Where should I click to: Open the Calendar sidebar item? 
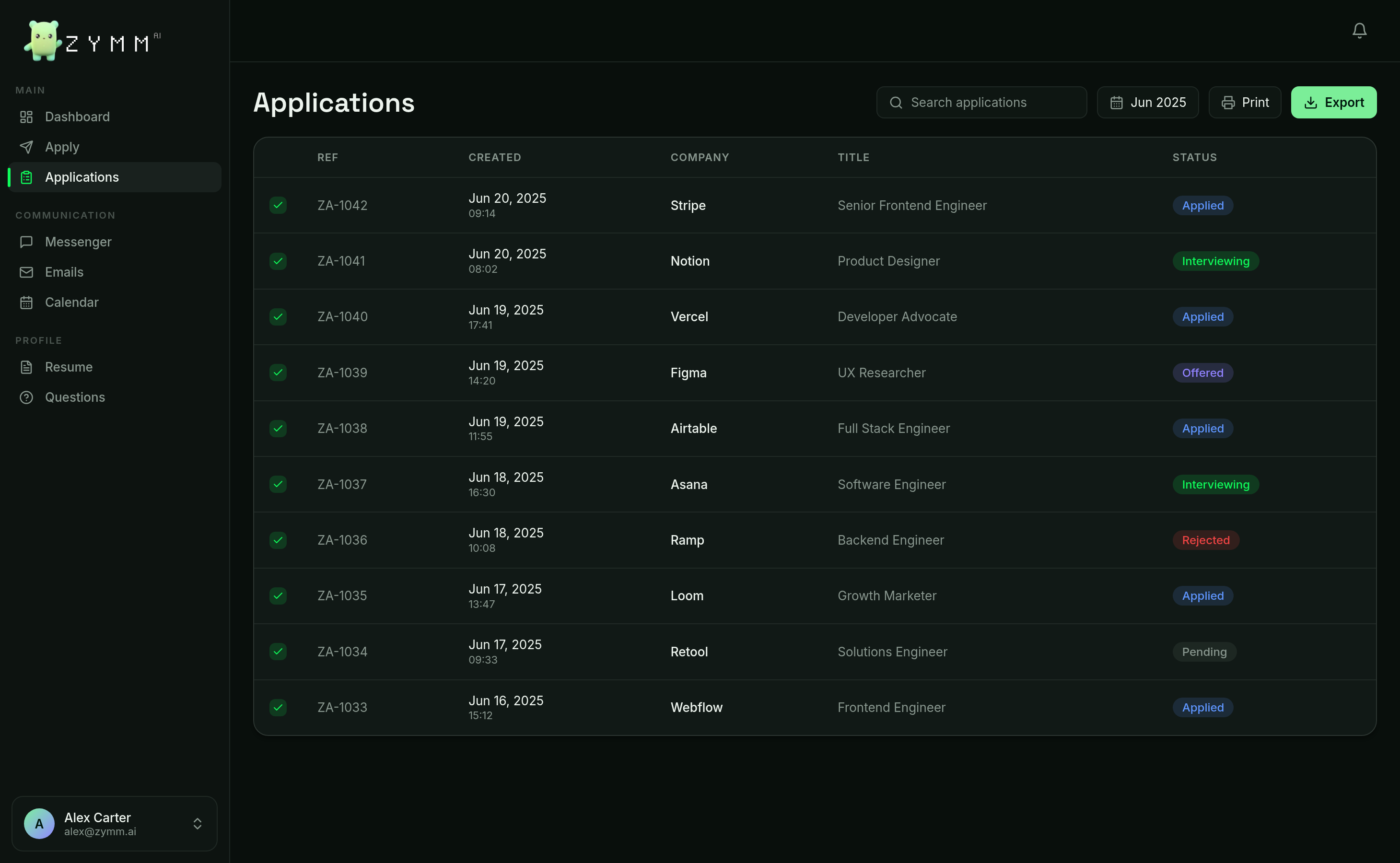115,303
